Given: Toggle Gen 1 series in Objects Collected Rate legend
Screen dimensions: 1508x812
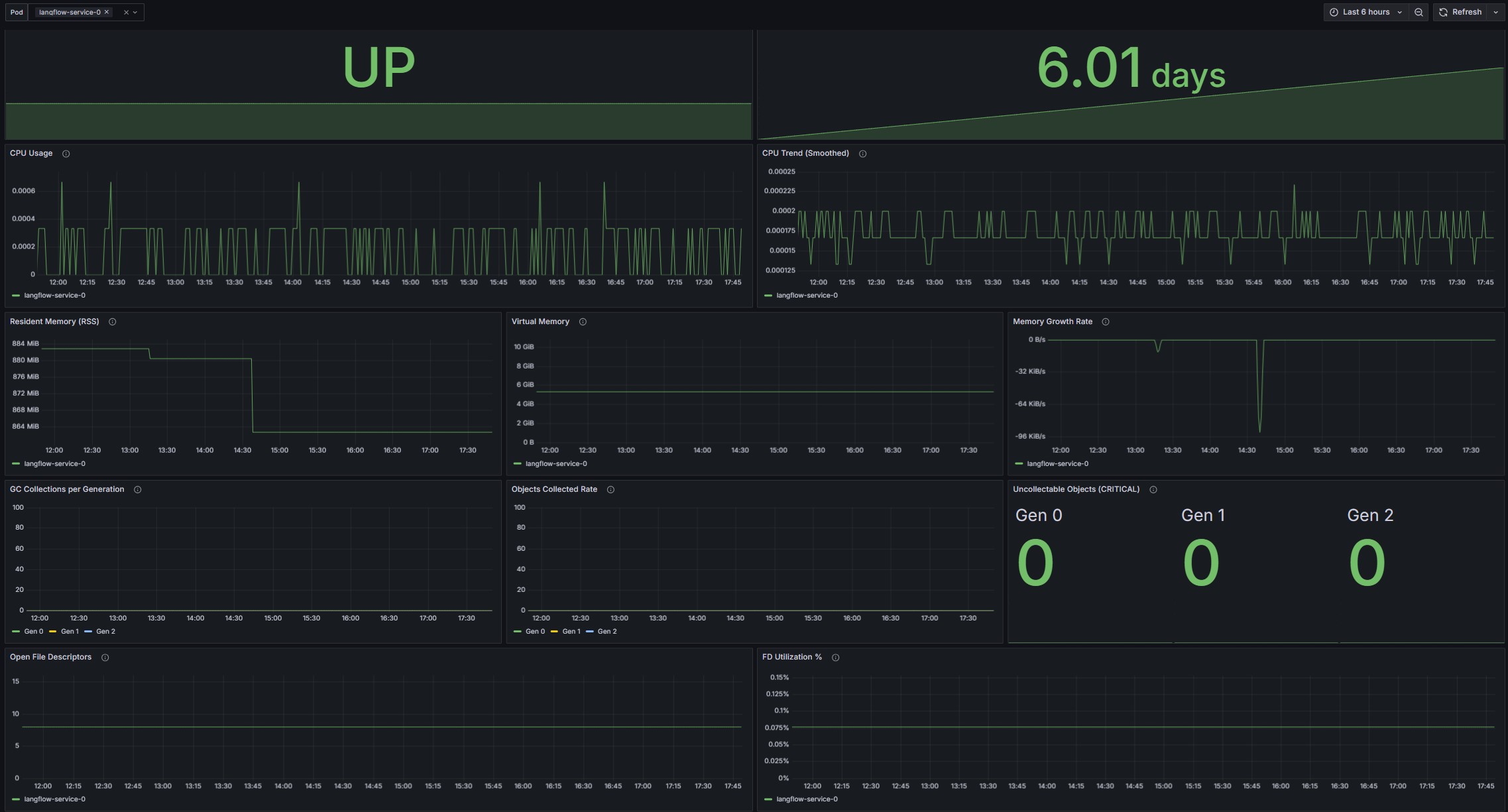Looking at the screenshot, I should tap(571, 632).
